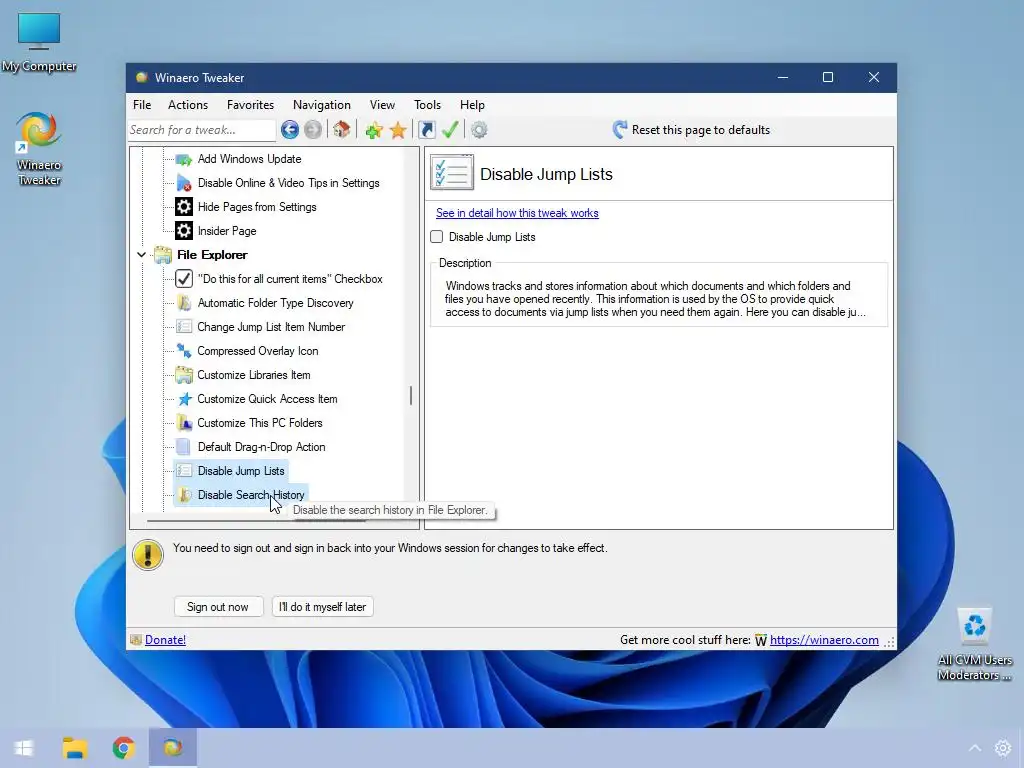1024x768 pixels.
Task: Open the Favorites menu
Action: [x=250, y=104]
